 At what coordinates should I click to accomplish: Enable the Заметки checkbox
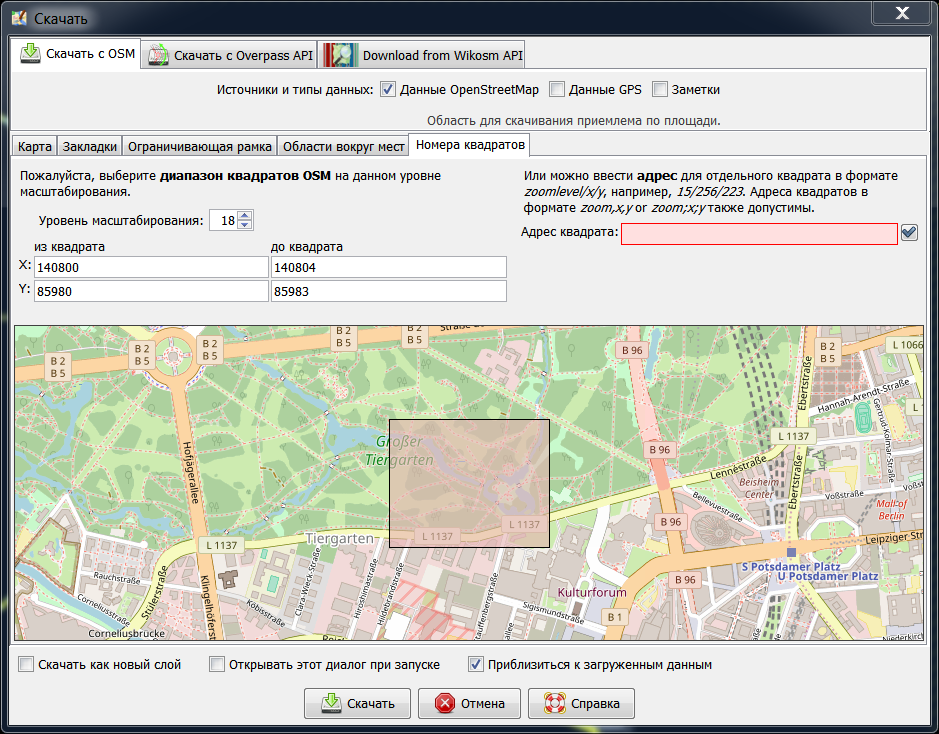tap(660, 89)
